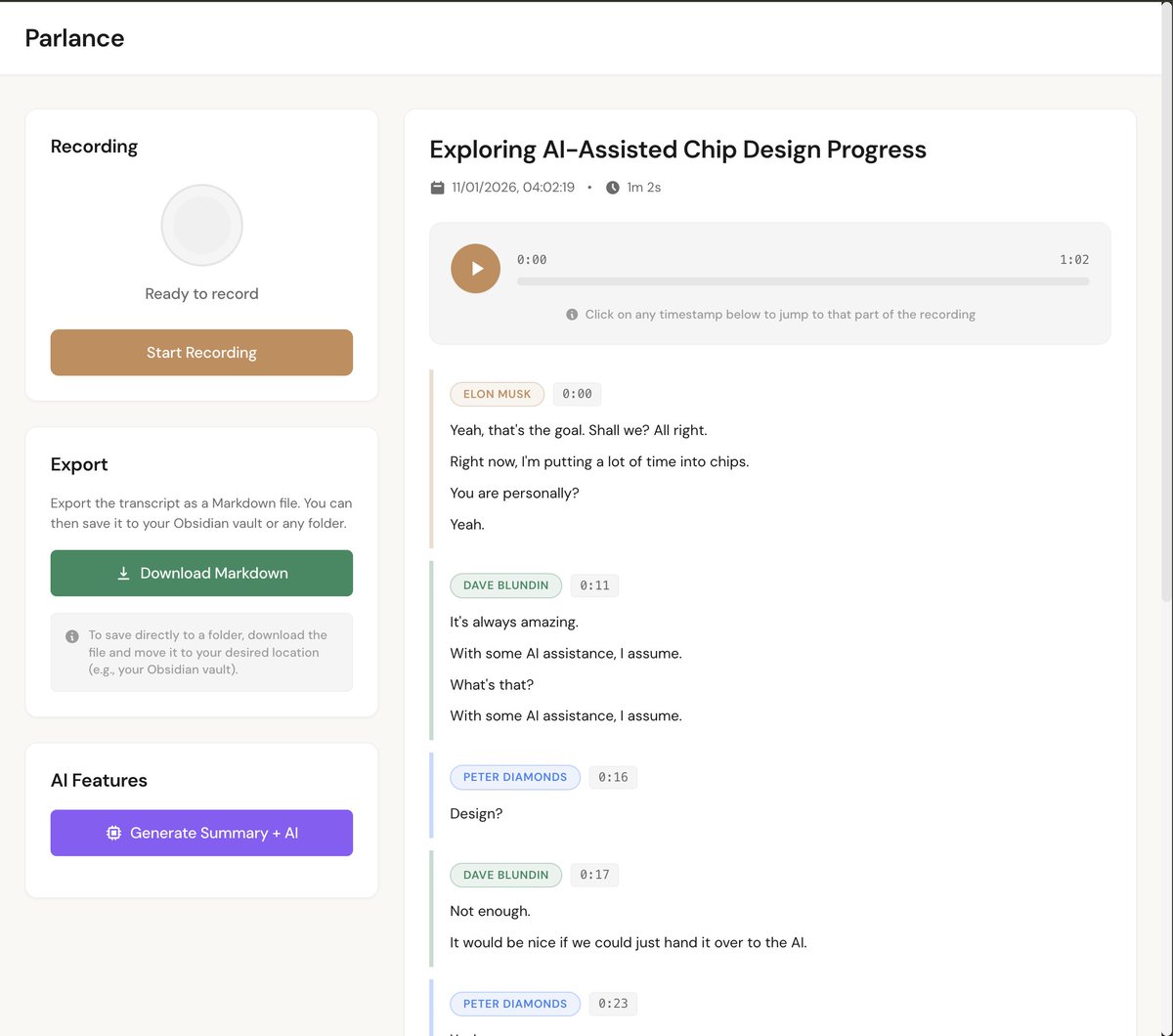Select Dave Blundin tag at 0:11

pos(505,585)
